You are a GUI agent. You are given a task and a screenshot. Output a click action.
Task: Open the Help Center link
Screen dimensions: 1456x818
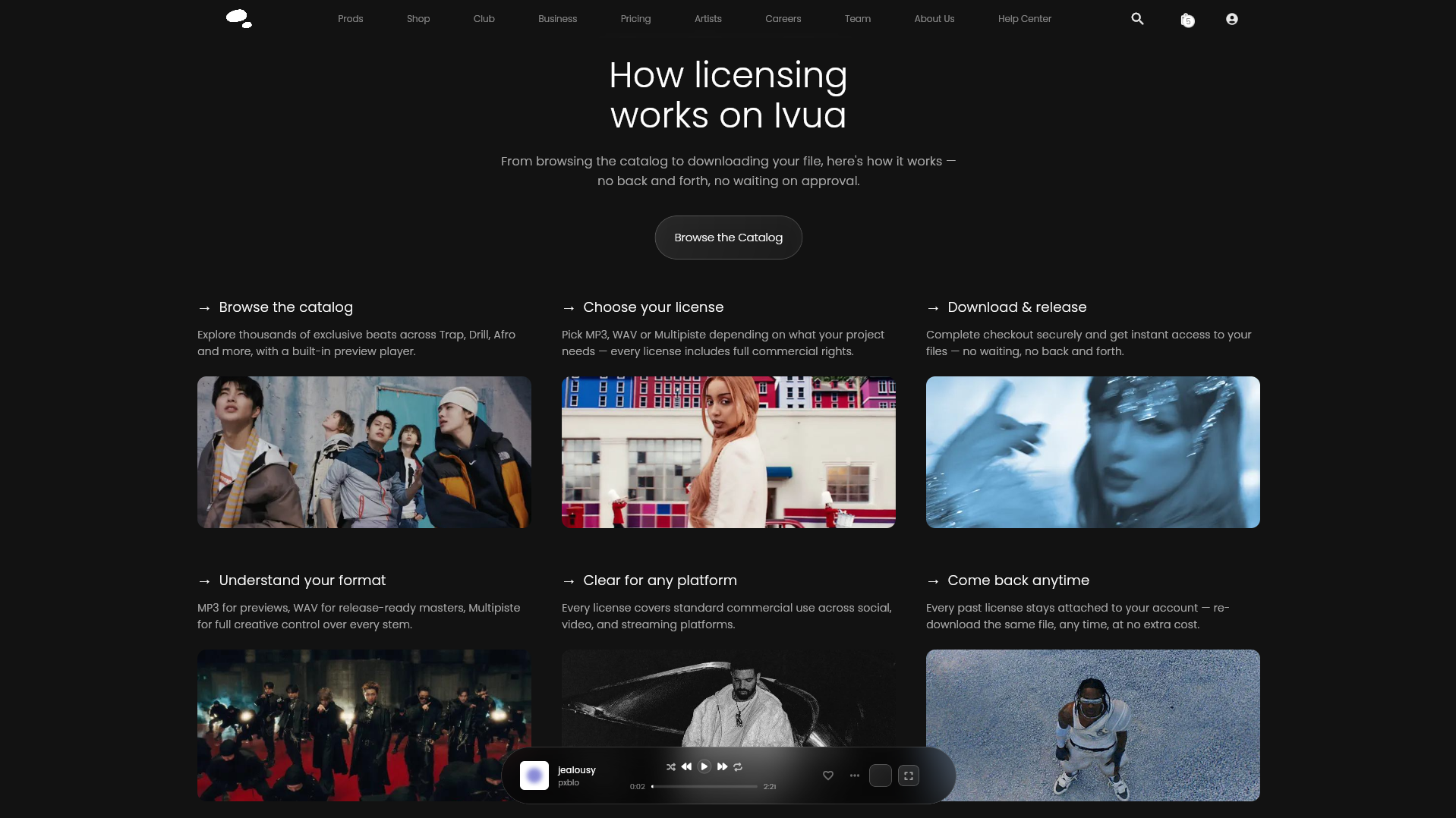coord(1025,19)
